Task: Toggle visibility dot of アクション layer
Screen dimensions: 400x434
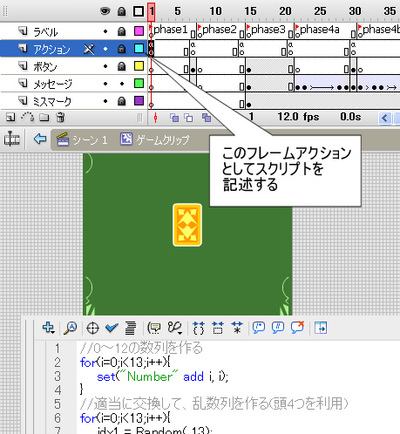Action: coord(105,49)
